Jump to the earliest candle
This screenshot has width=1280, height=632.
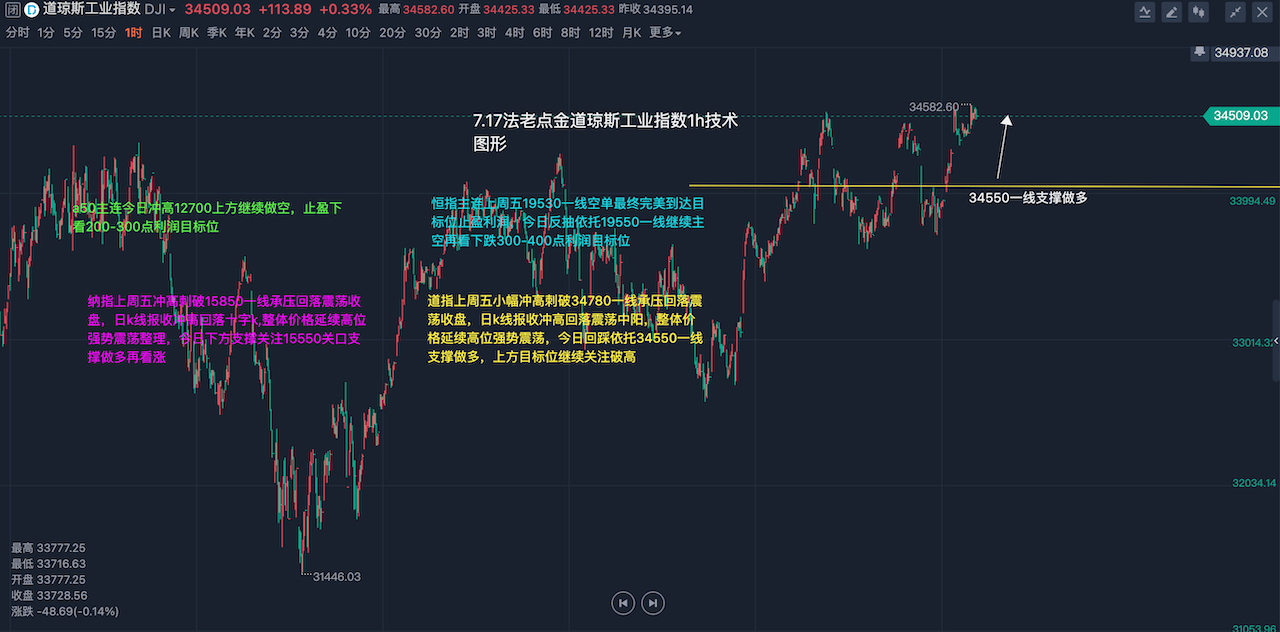coord(623,603)
